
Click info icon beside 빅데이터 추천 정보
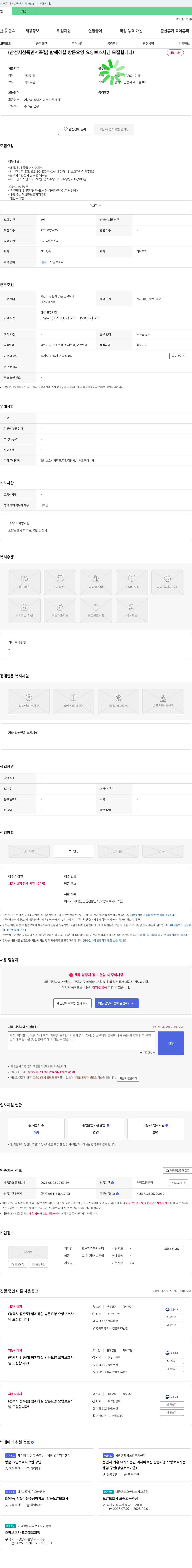32,1442
